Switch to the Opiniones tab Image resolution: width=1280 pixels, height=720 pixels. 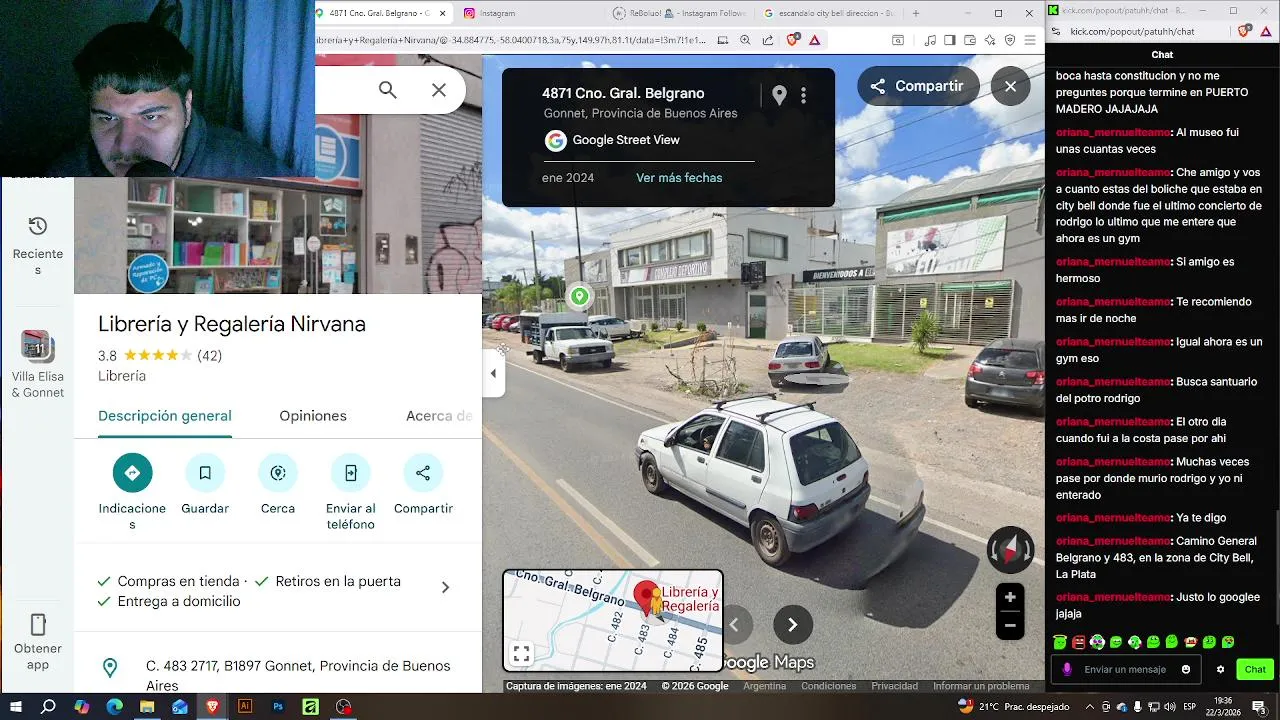[313, 416]
